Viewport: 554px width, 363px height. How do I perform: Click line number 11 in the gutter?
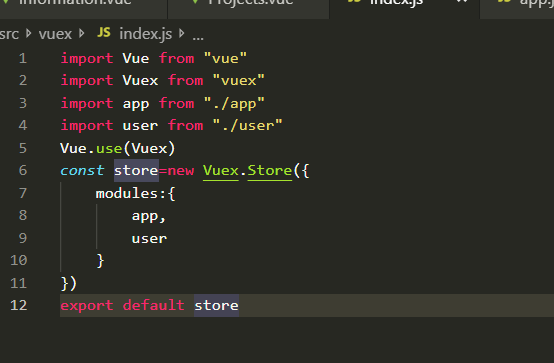[x=18, y=283]
